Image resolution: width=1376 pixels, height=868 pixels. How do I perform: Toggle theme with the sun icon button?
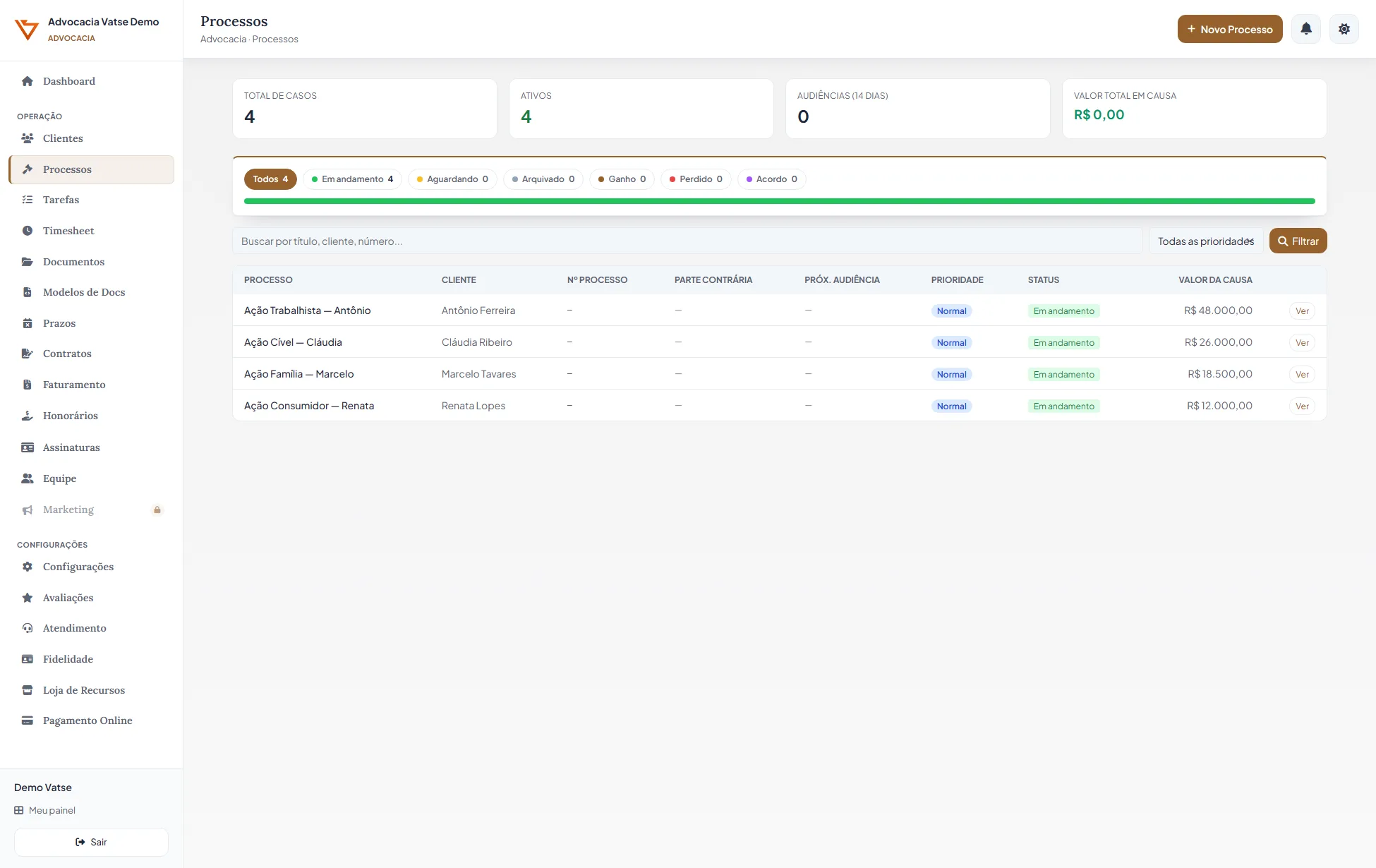pos(1344,29)
